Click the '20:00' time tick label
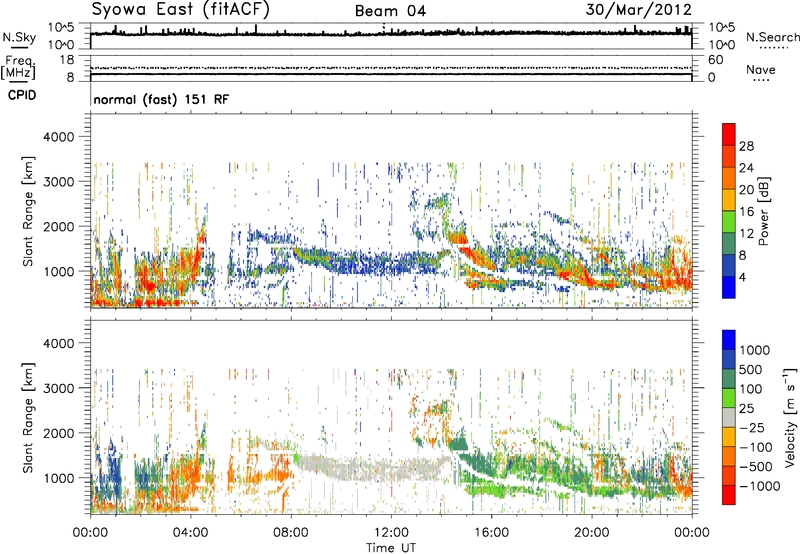The height and width of the screenshot is (554, 800). coord(591,533)
